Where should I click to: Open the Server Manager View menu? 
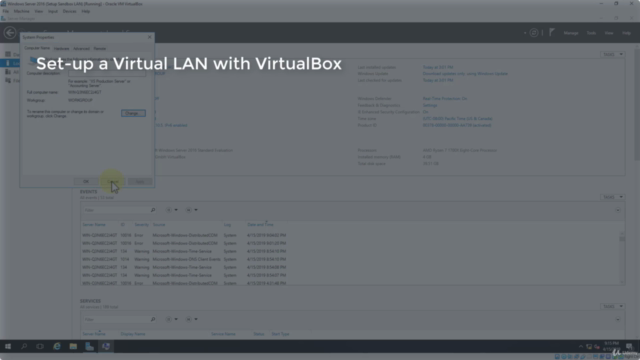[609, 33]
